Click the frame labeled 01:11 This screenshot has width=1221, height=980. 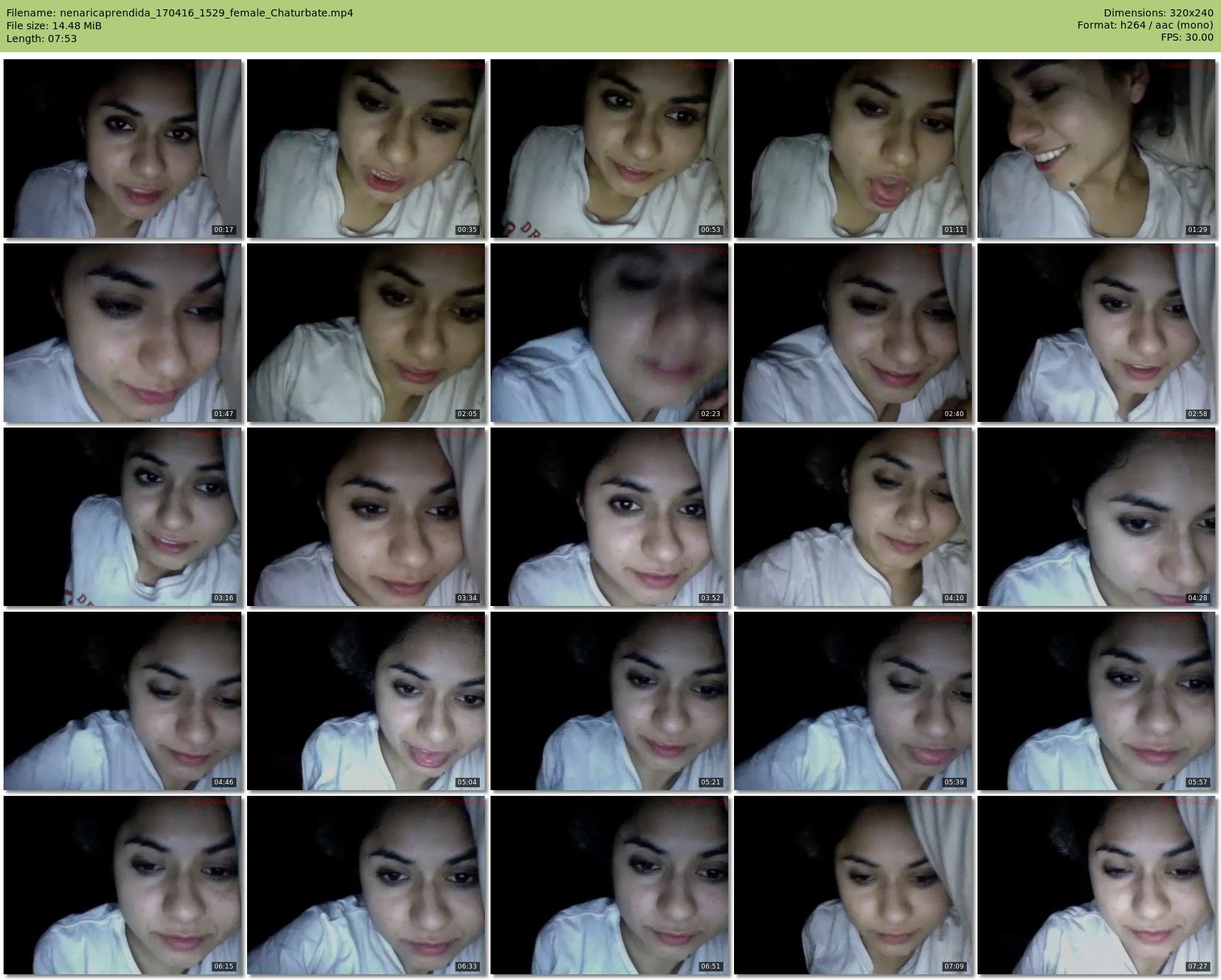(853, 148)
